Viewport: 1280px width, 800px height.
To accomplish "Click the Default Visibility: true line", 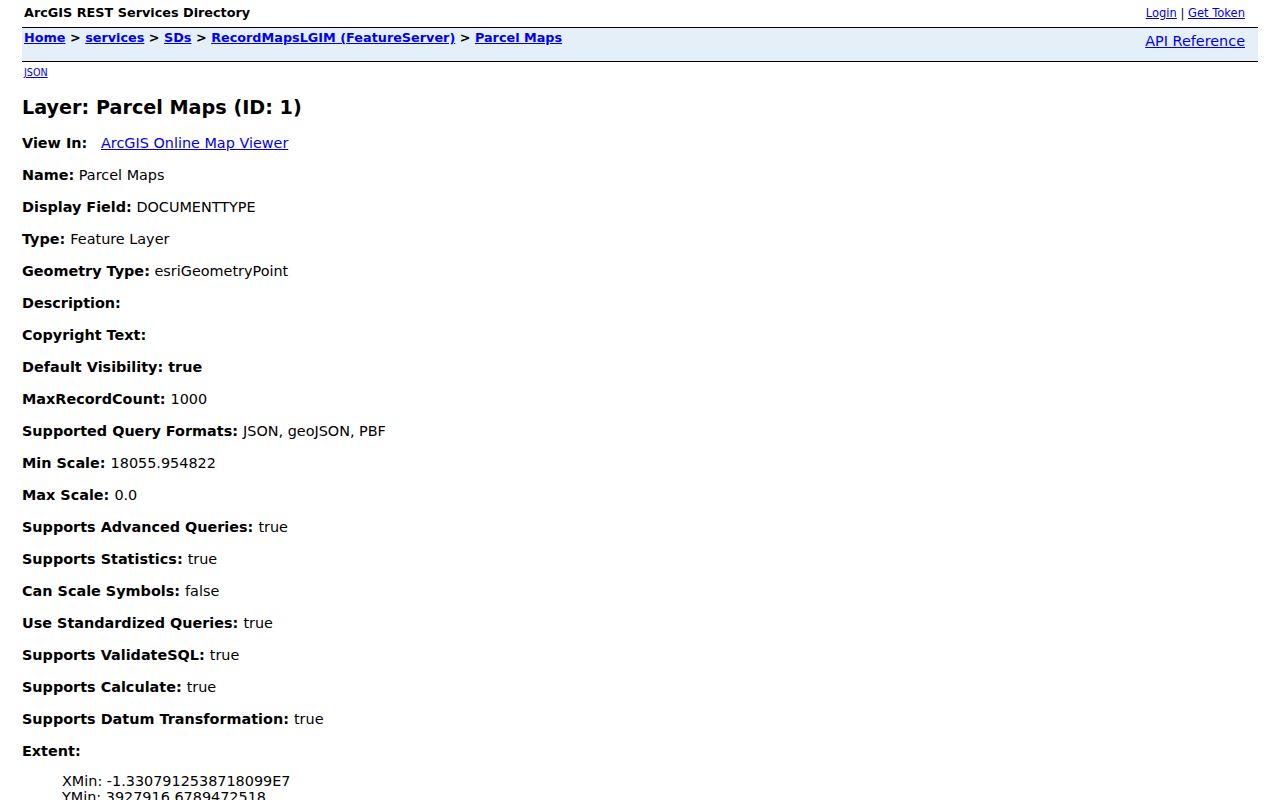I will coord(112,367).
